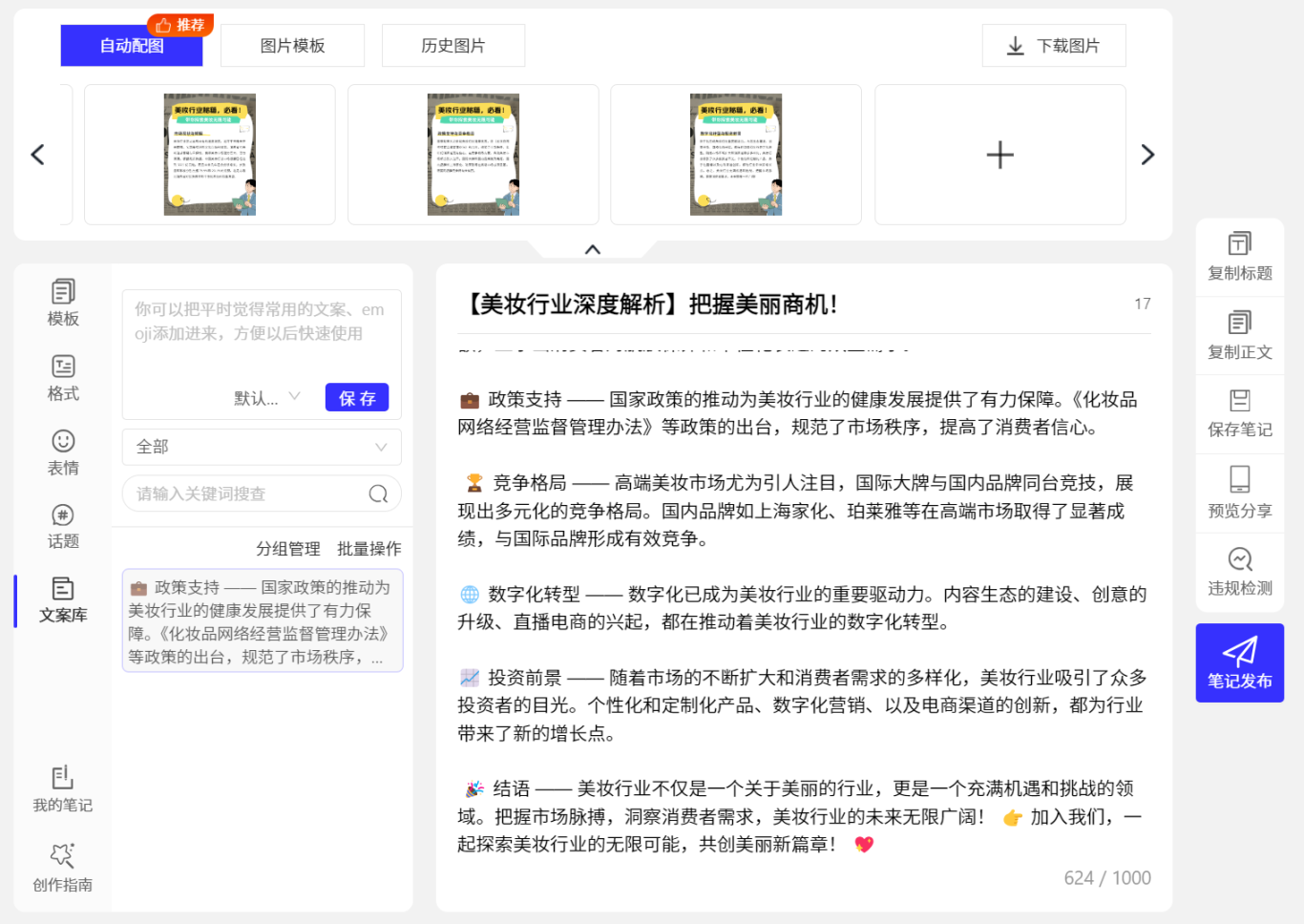Open the 表情 emoji panel
The width and height of the screenshot is (1304, 924).
coord(63,451)
